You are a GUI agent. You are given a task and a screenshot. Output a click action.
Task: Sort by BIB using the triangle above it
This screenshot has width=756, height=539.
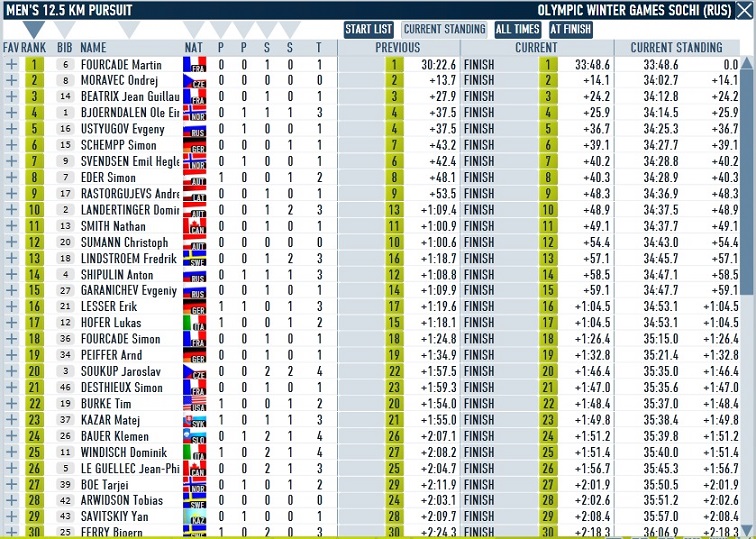click(64, 29)
